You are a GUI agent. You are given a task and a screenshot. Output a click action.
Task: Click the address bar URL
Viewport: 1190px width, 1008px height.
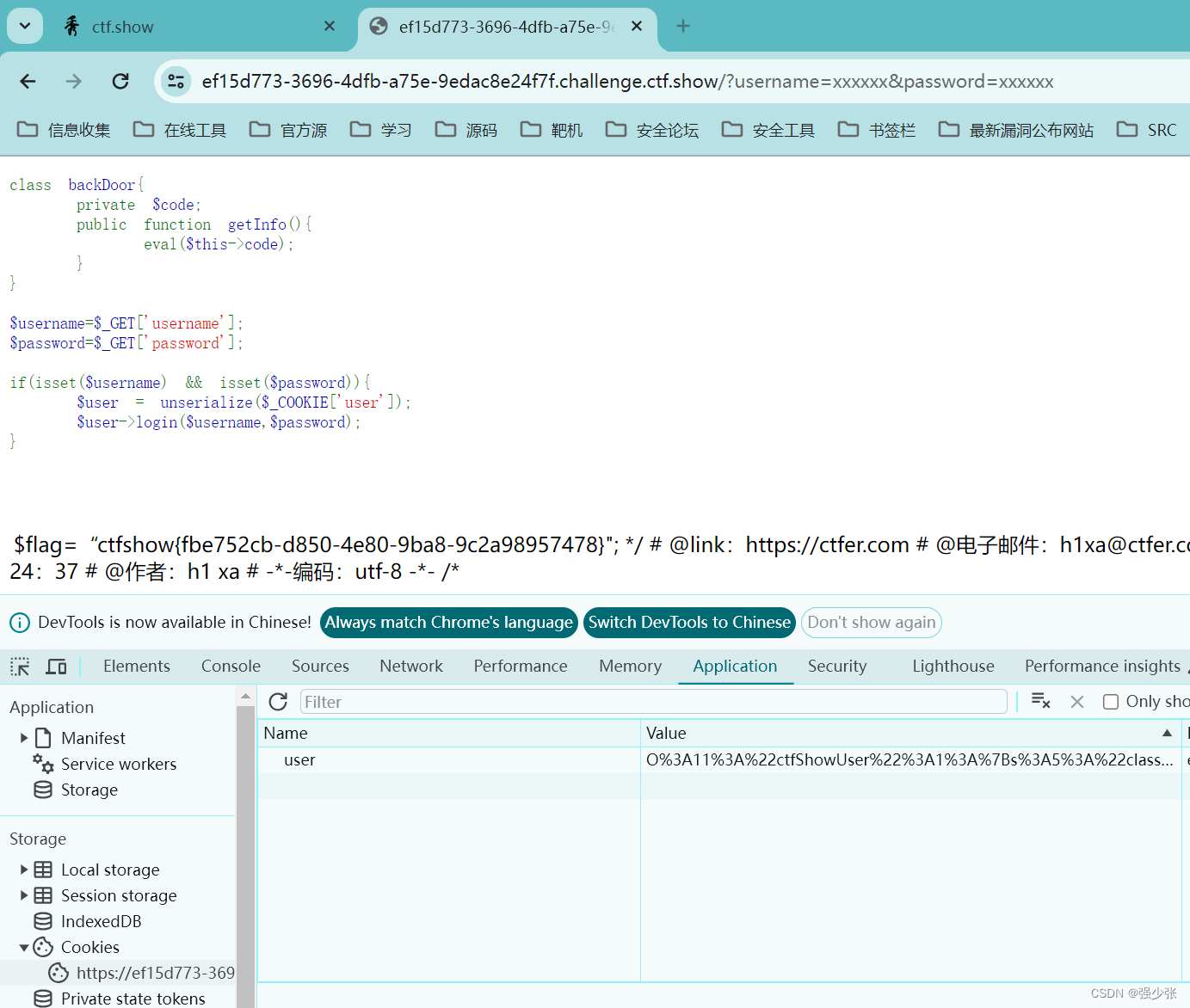tap(627, 82)
